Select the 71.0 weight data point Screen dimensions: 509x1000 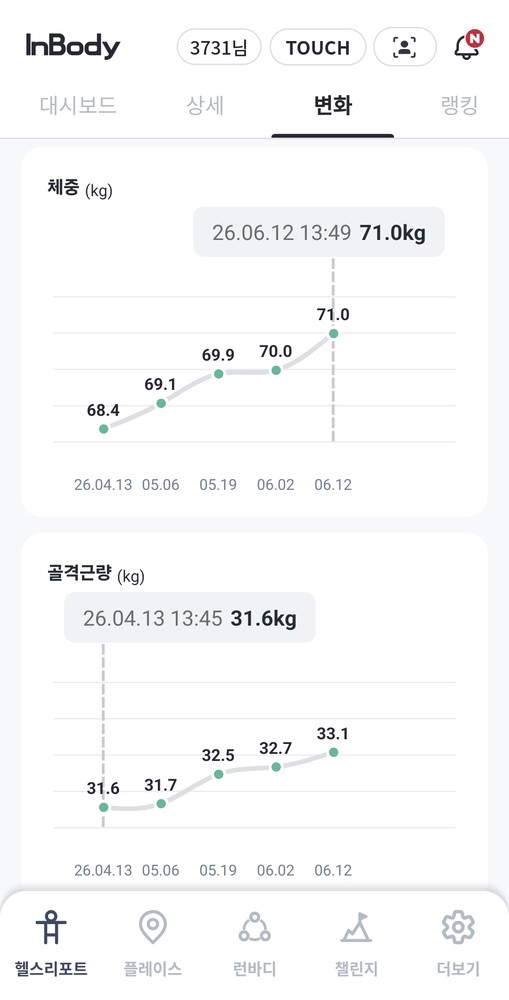[x=333, y=334]
